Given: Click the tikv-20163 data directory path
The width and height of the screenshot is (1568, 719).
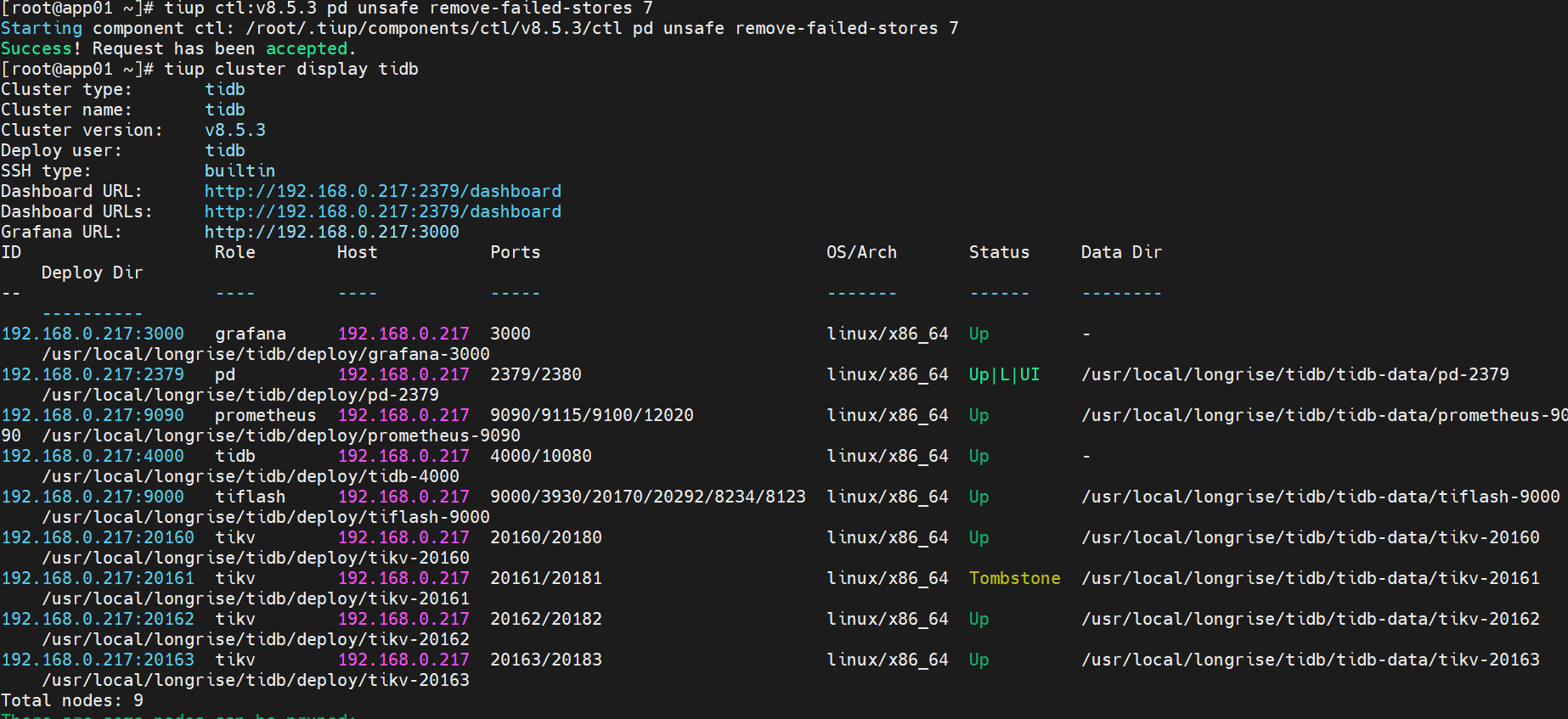Looking at the screenshot, I should click(x=1310, y=660).
